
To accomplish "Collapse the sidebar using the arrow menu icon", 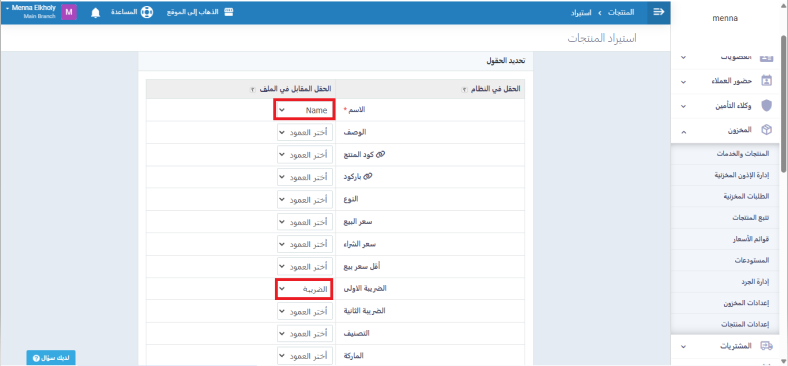I will click(658, 12).
